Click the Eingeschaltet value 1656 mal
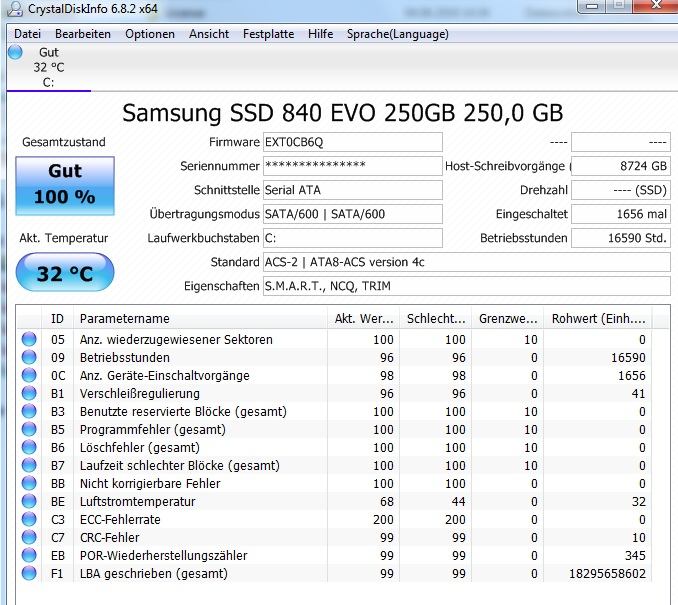The height and width of the screenshot is (605, 678). (621, 214)
